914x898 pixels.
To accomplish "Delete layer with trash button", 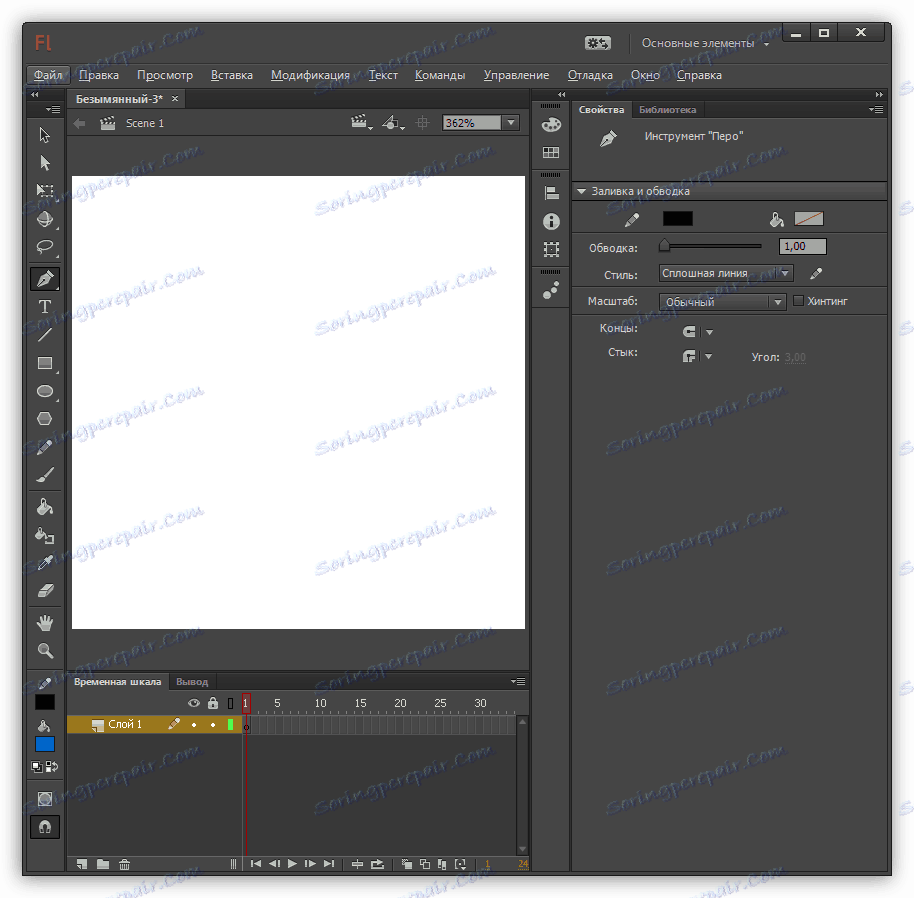I will pos(124,864).
